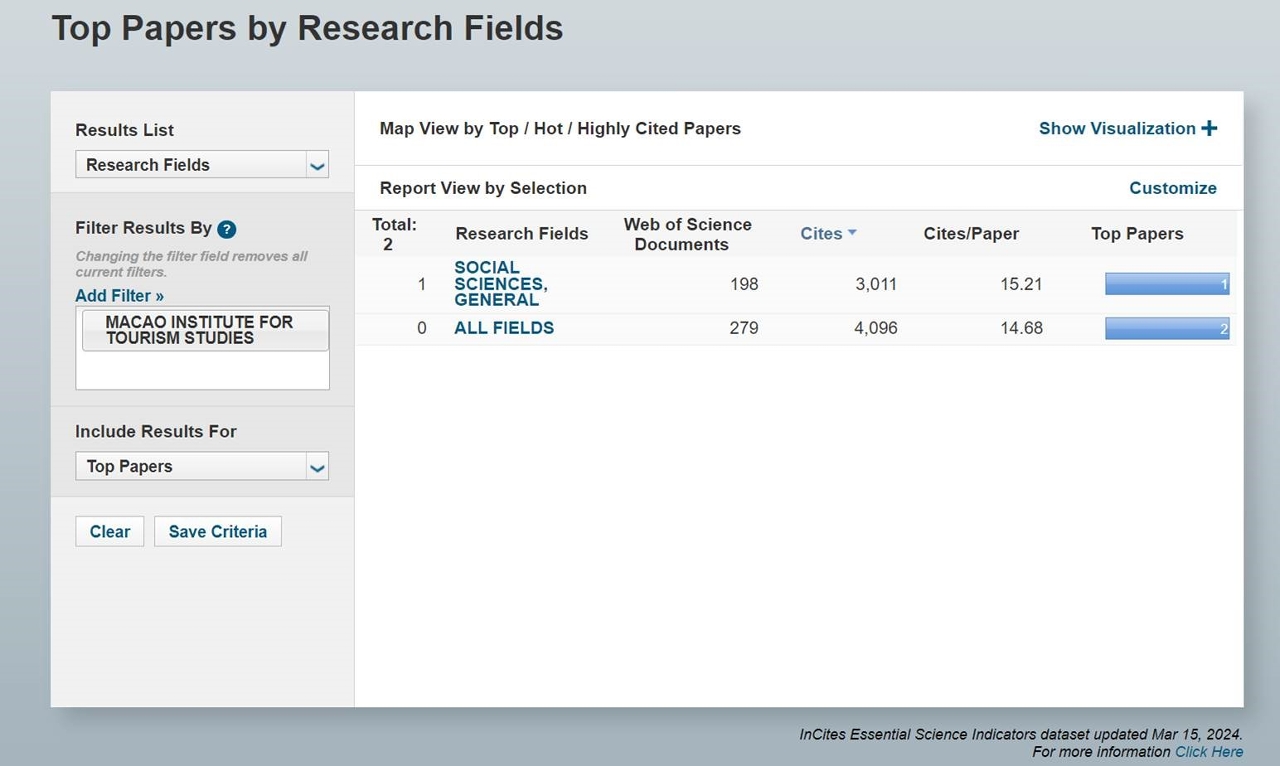Click the plus icon beside Show Visualization
This screenshot has height=766, width=1280.
tap(1209, 128)
